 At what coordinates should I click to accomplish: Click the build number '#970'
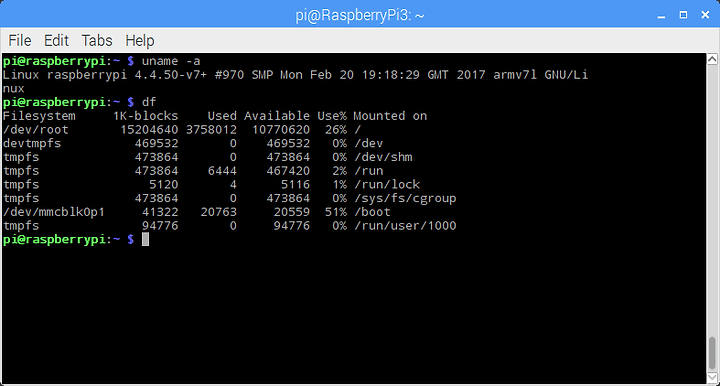[229, 75]
